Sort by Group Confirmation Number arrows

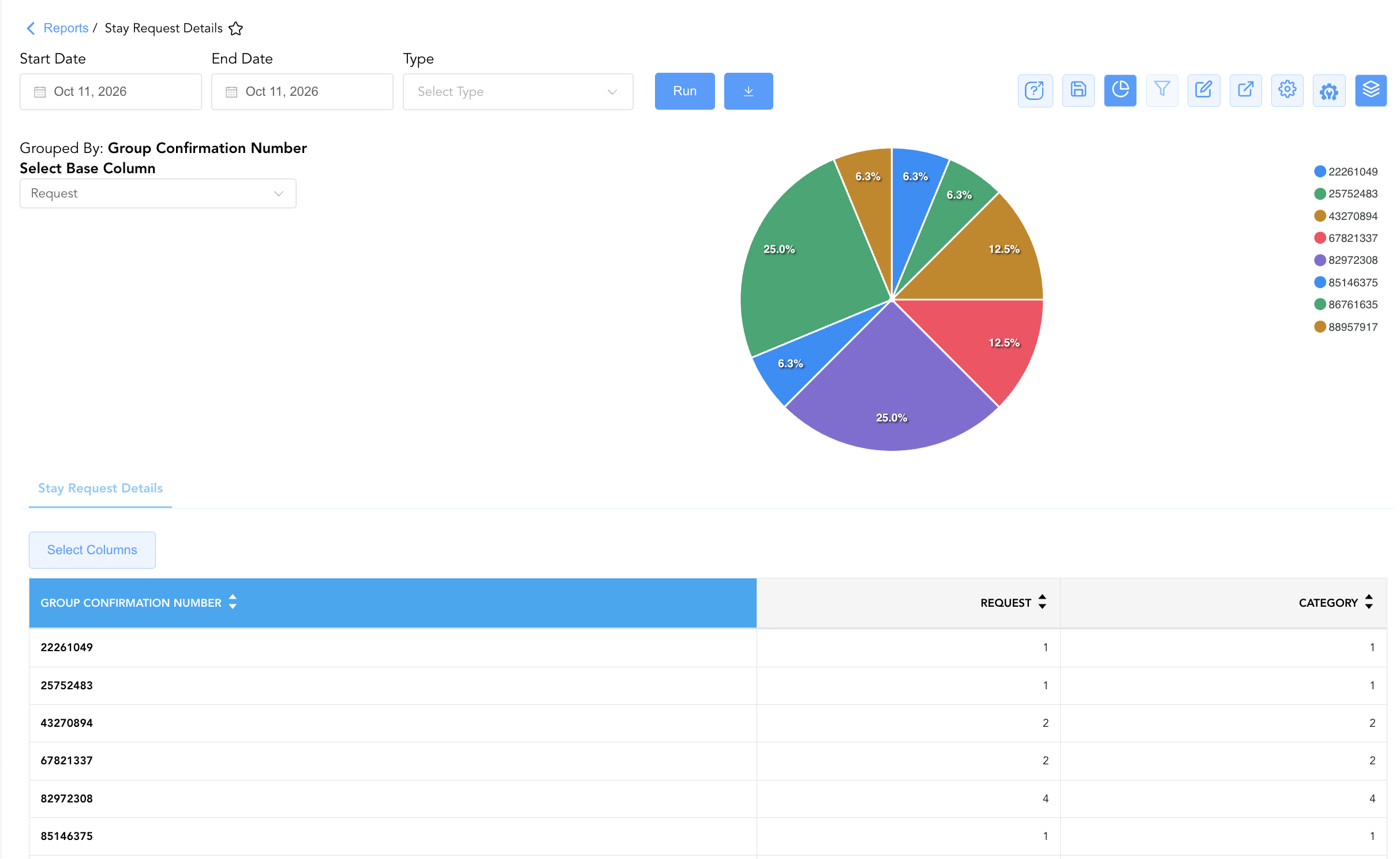coord(233,602)
